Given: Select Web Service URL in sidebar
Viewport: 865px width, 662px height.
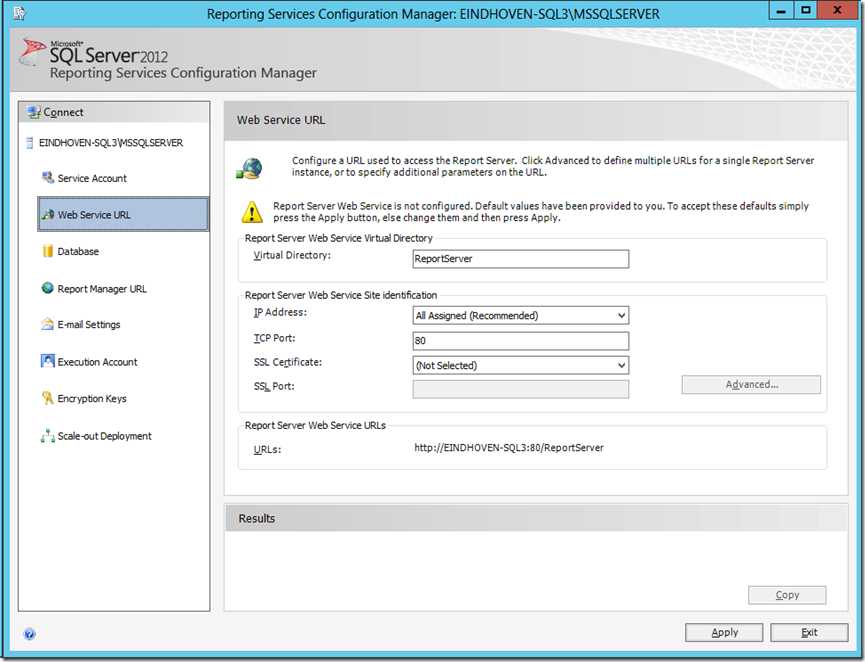Looking at the screenshot, I should tap(123, 214).
